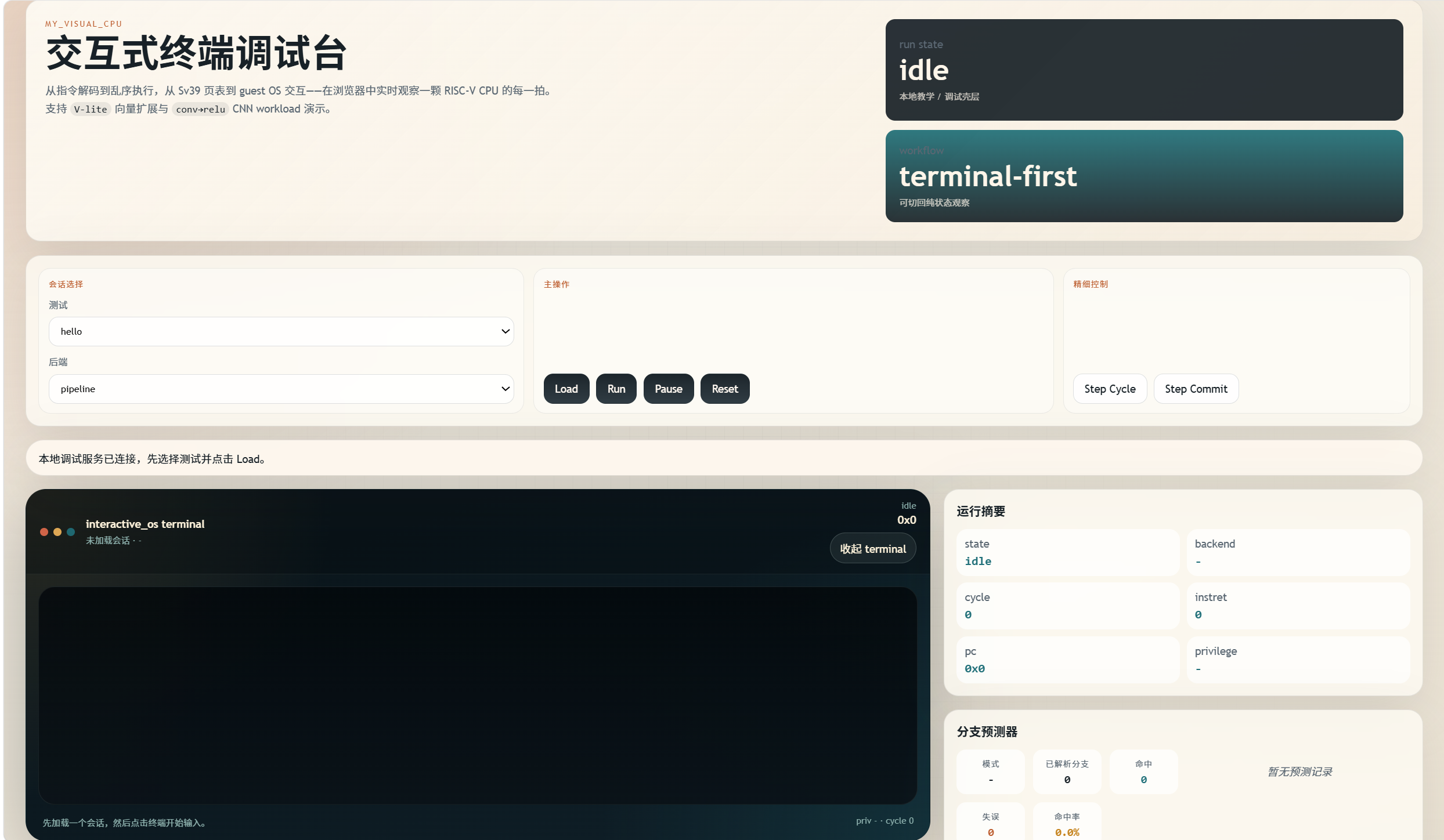Click the 本地教学 / 调试壳层 caption
This screenshot has width=1444, height=840.
coord(939,97)
